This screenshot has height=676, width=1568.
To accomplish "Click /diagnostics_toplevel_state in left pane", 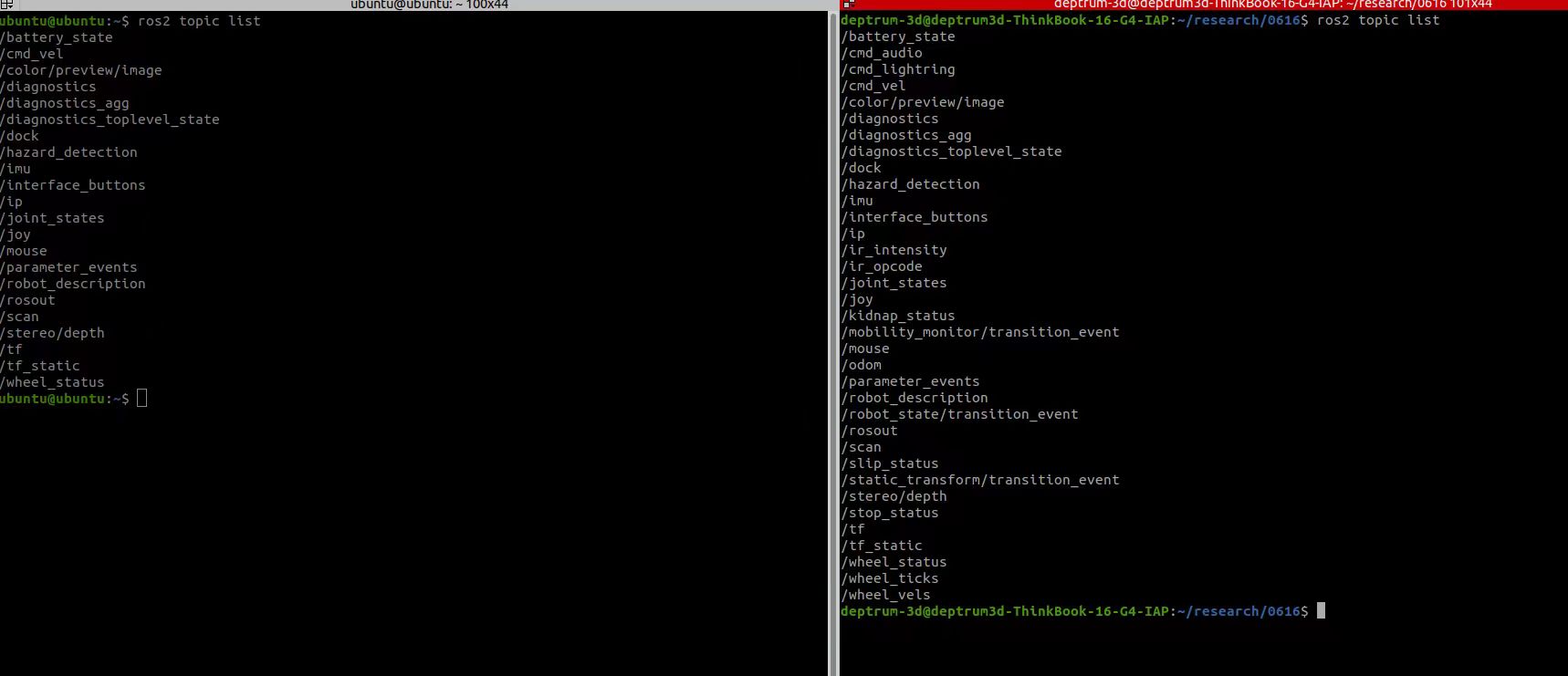I will tap(110, 120).
